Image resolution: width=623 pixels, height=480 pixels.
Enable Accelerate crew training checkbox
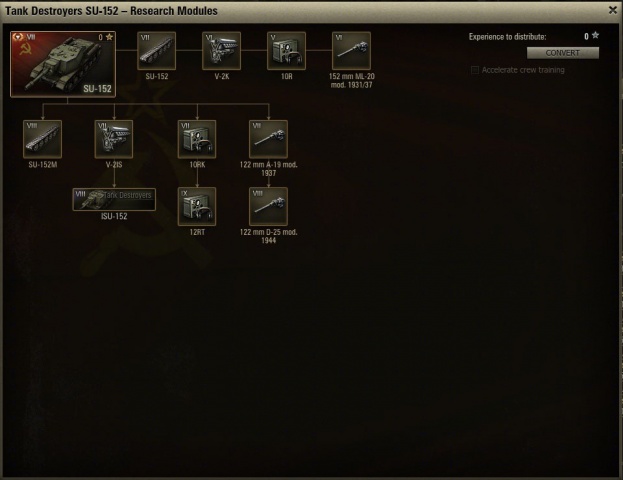[474, 70]
